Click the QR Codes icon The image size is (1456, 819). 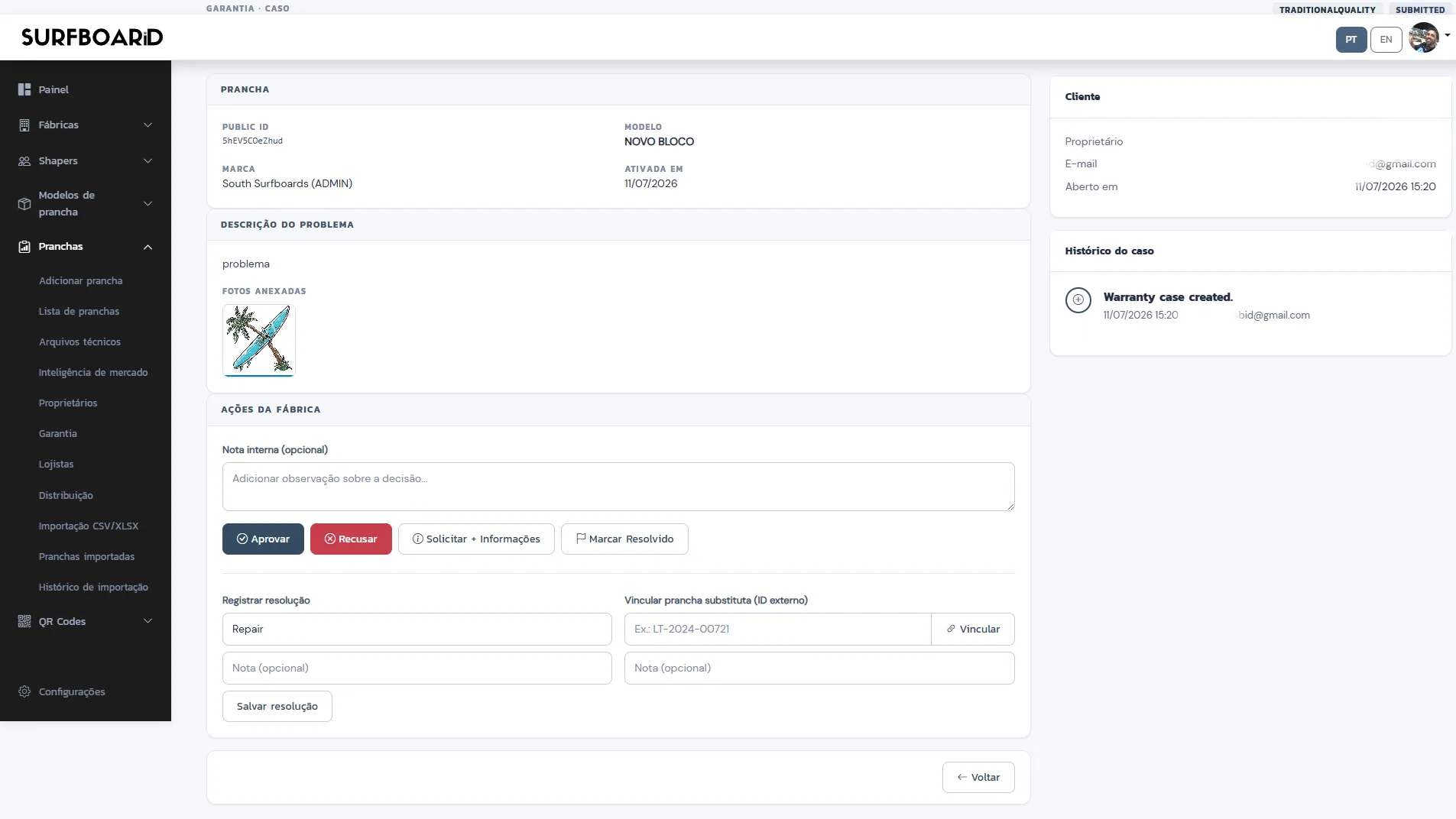click(x=24, y=621)
